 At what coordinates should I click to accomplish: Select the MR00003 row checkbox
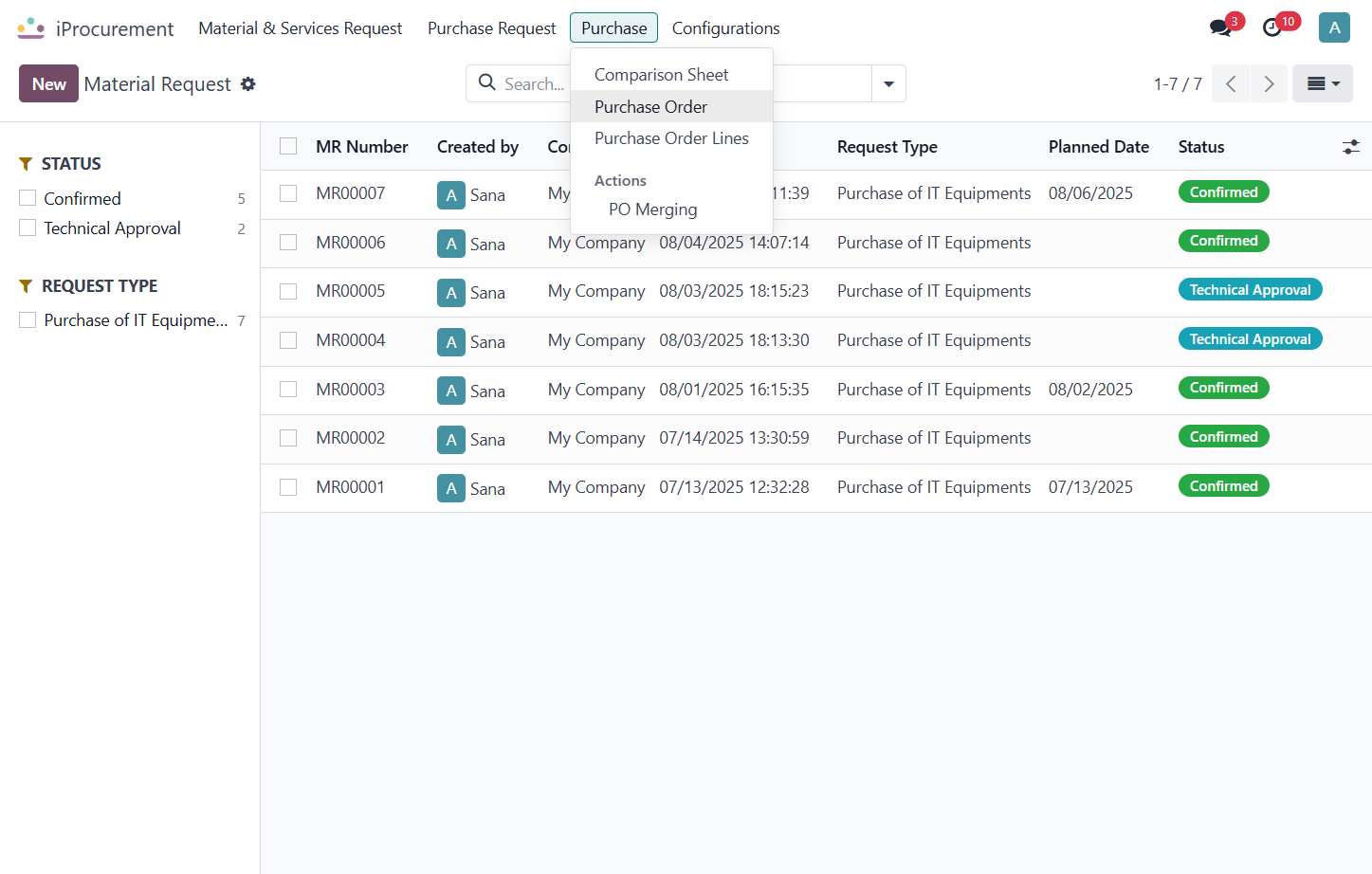click(288, 390)
